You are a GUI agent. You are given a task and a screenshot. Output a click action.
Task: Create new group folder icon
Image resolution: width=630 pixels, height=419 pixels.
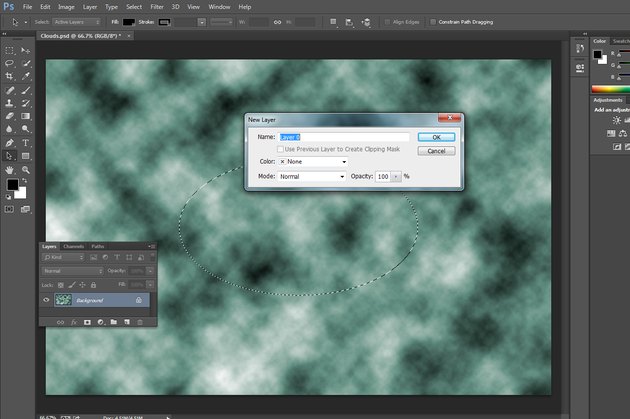tap(114, 322)
